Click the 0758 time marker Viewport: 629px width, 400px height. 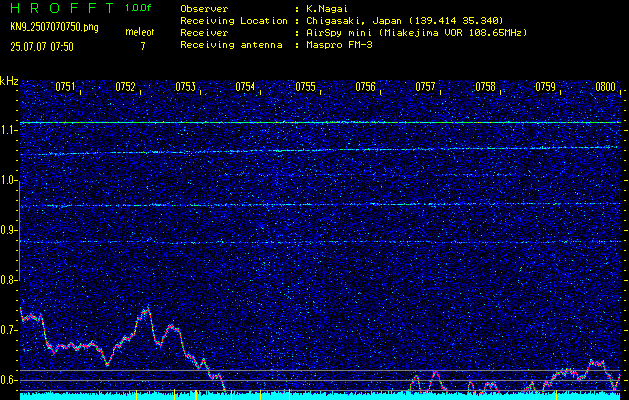pos(485,87)
